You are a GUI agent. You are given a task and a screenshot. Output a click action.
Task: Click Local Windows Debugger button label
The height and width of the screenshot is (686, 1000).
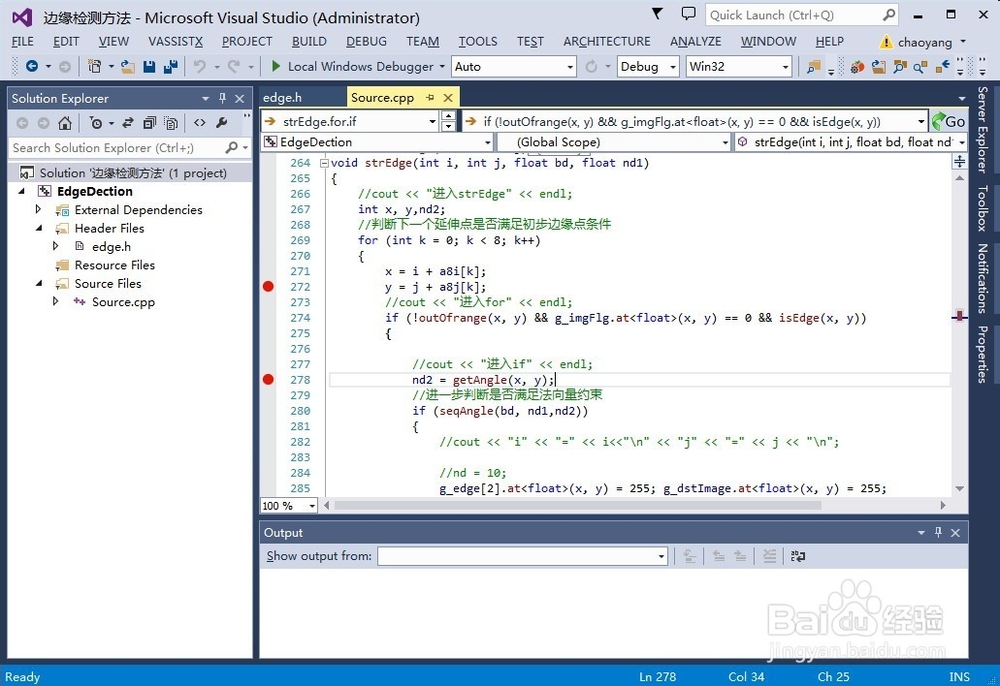[360, 66]
